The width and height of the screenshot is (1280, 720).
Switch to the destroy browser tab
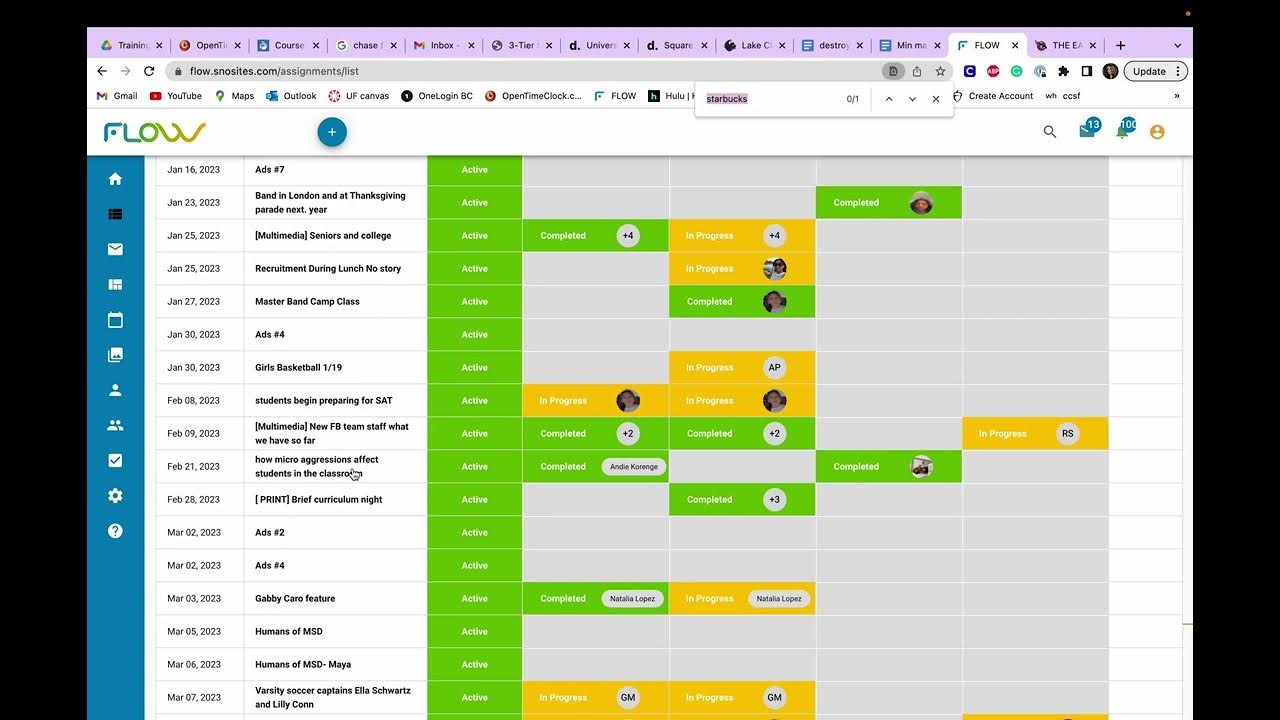[x=830, y=45]
